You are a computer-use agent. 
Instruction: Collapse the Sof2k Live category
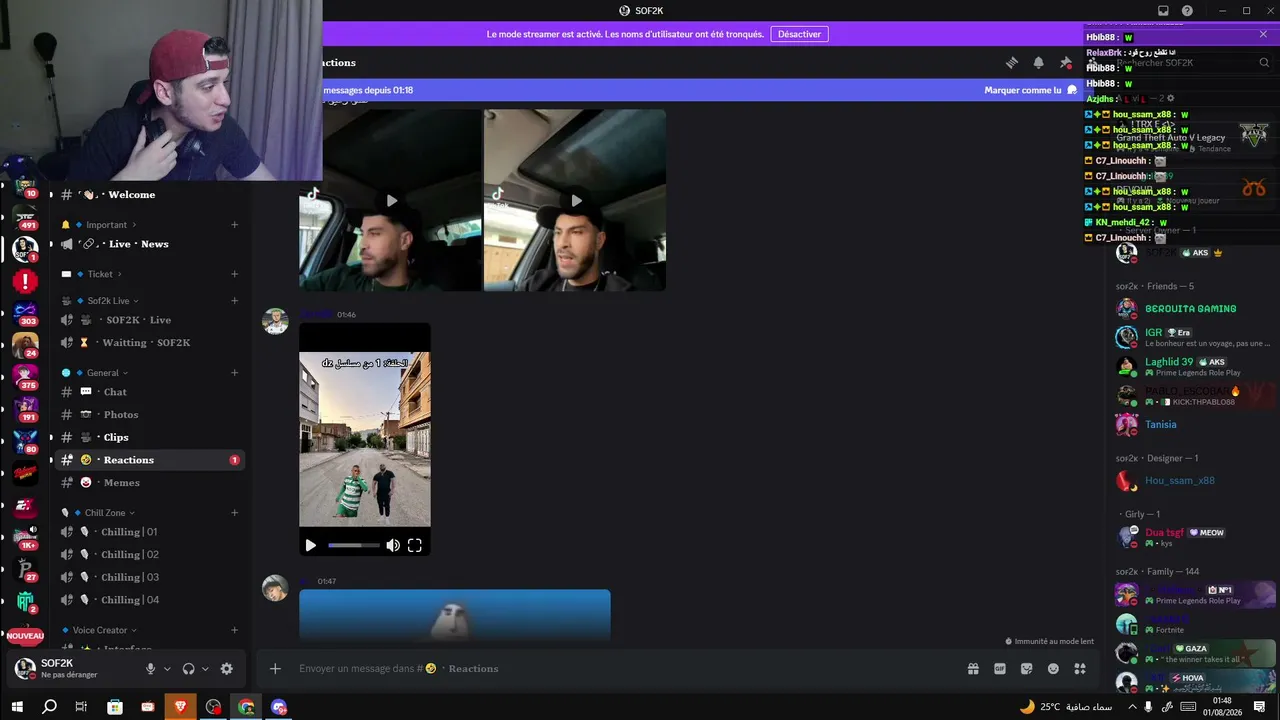click(x=108, y=301)
